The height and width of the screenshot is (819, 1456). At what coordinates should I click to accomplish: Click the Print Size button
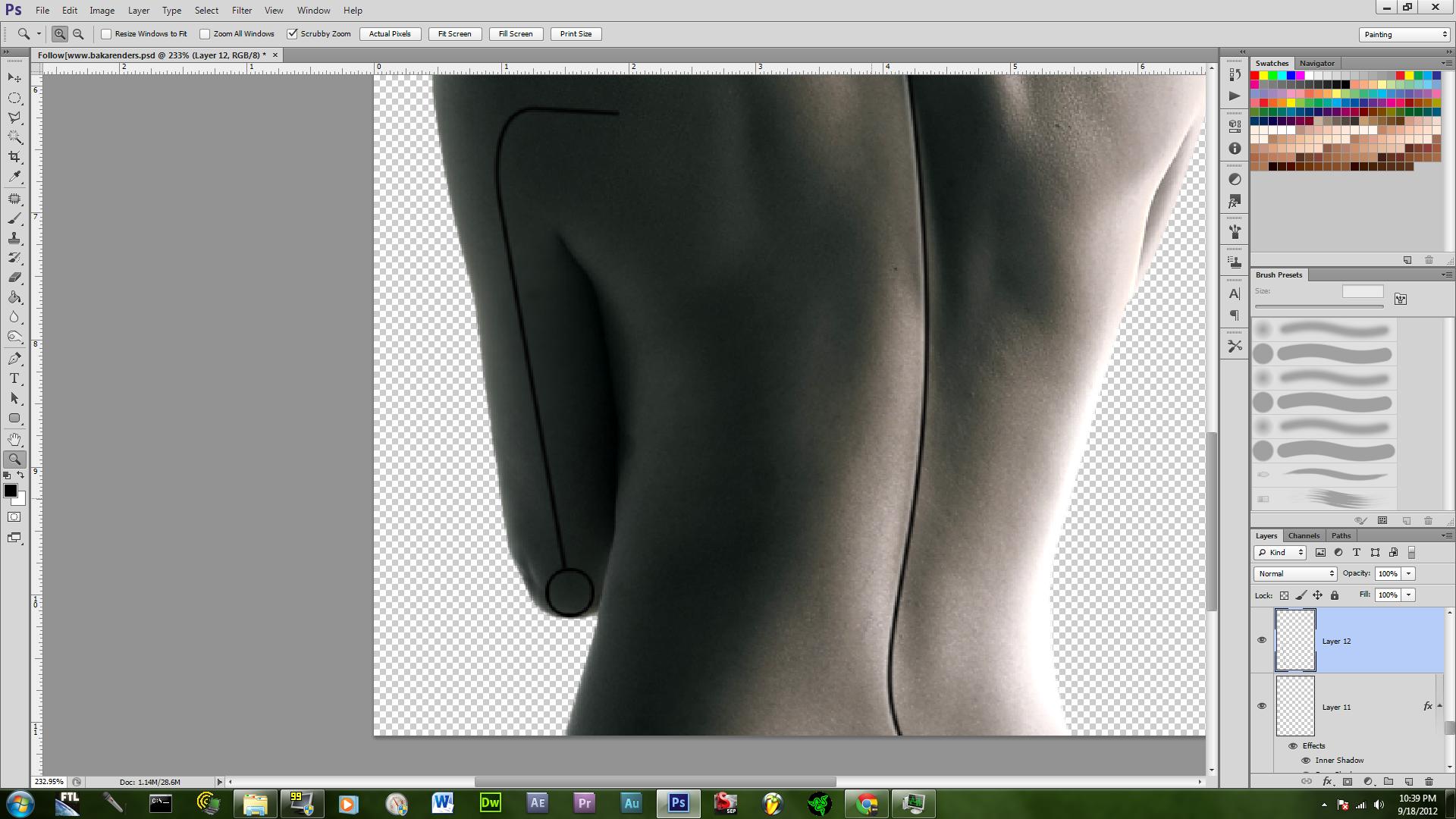[x=576, y=34]
